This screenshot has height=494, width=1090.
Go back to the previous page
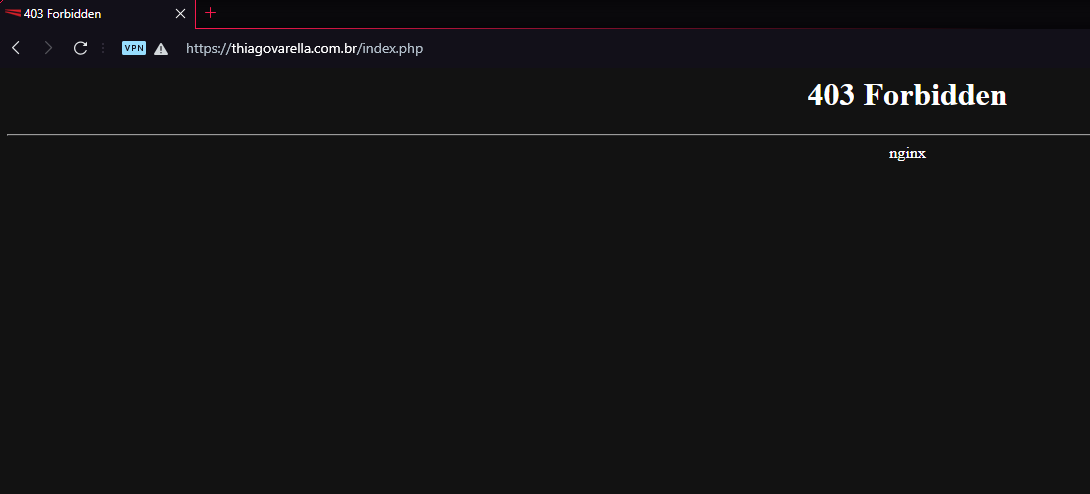pos(16,48)
